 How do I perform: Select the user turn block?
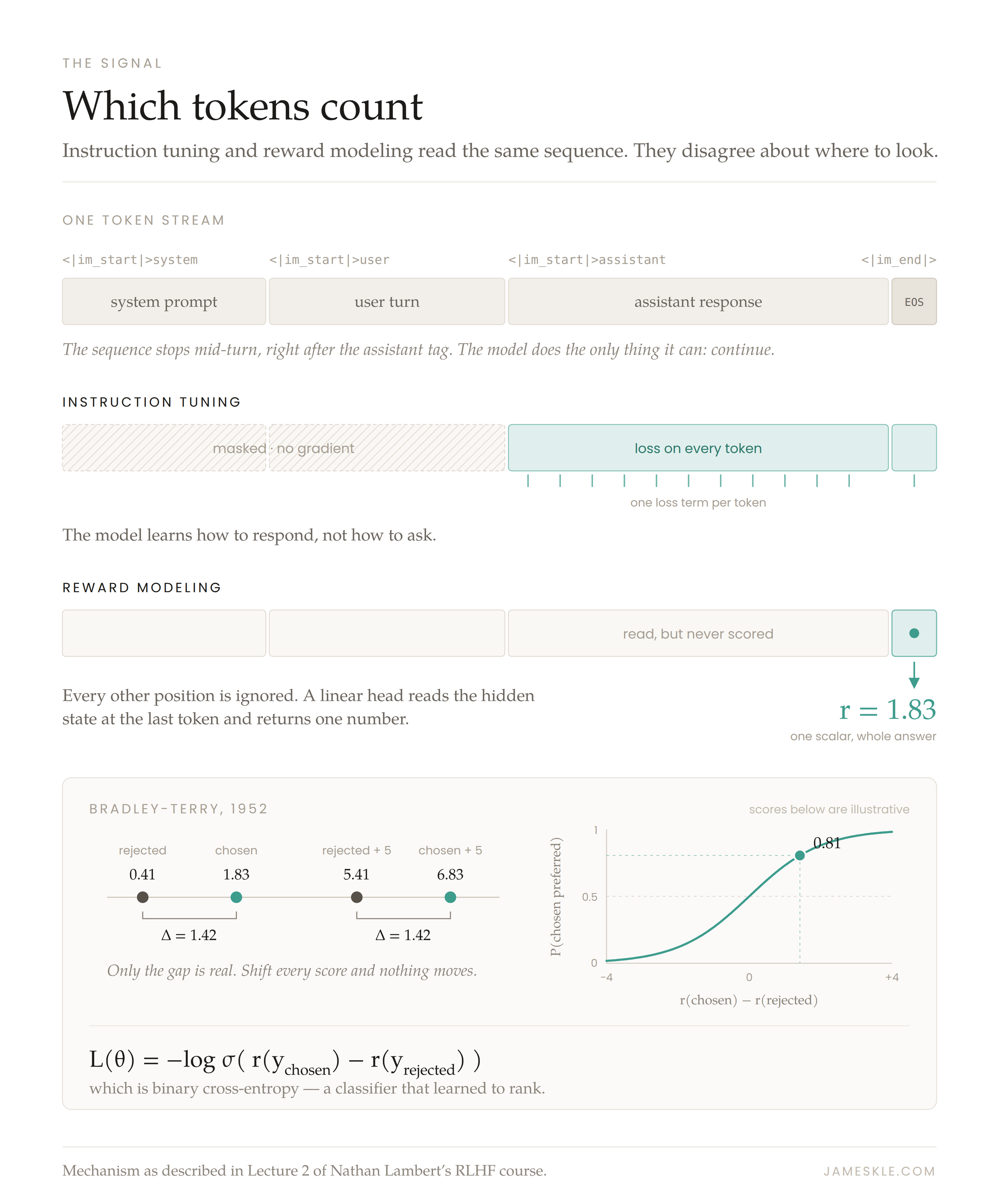coord(387,302)
